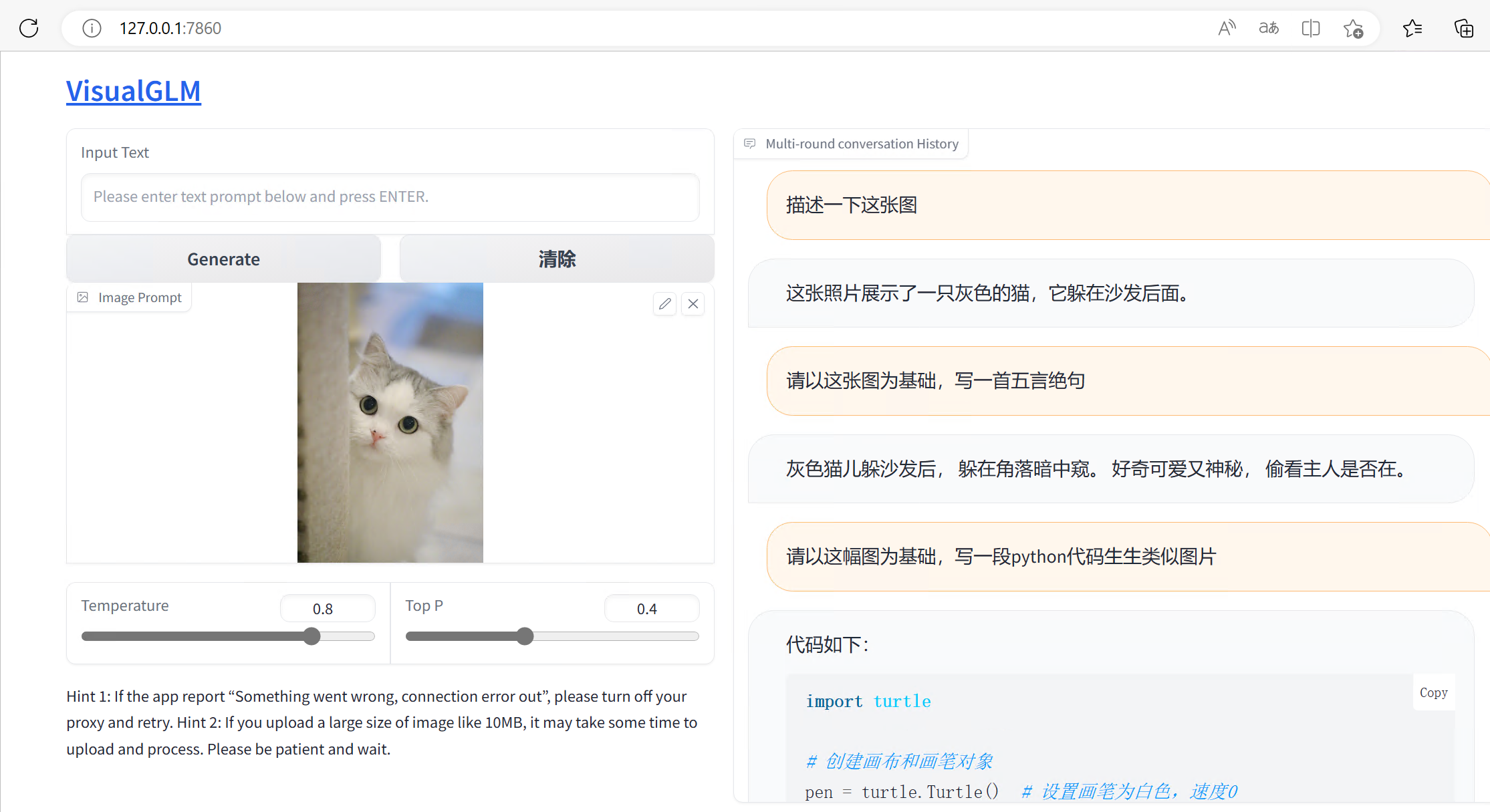The width and height of the screenshot is (1490, 812).
Task: Add this page to favorites
Action: tap(1354, 29)
